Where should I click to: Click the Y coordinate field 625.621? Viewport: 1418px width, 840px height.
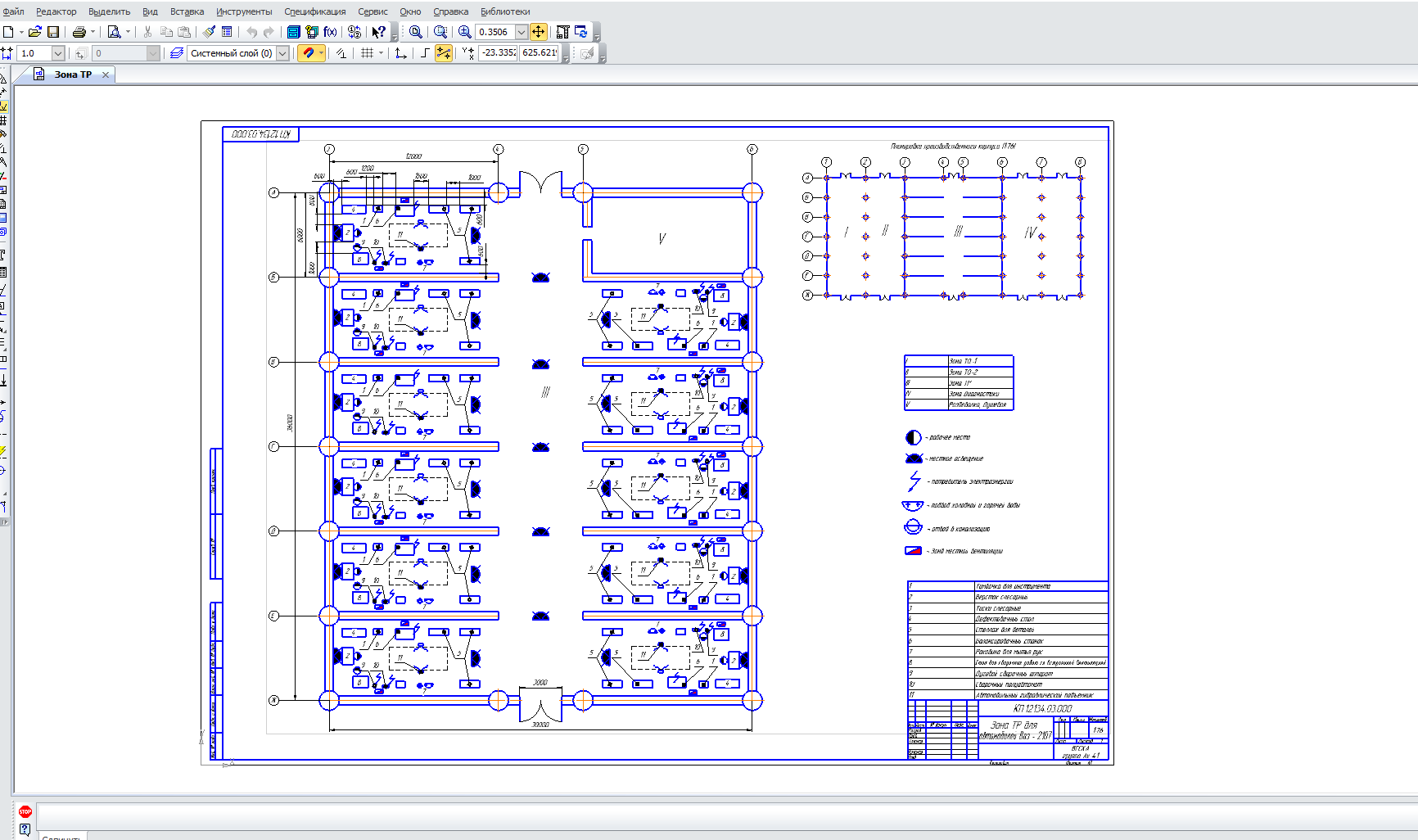pyautogui.click(x=540, y=53)
